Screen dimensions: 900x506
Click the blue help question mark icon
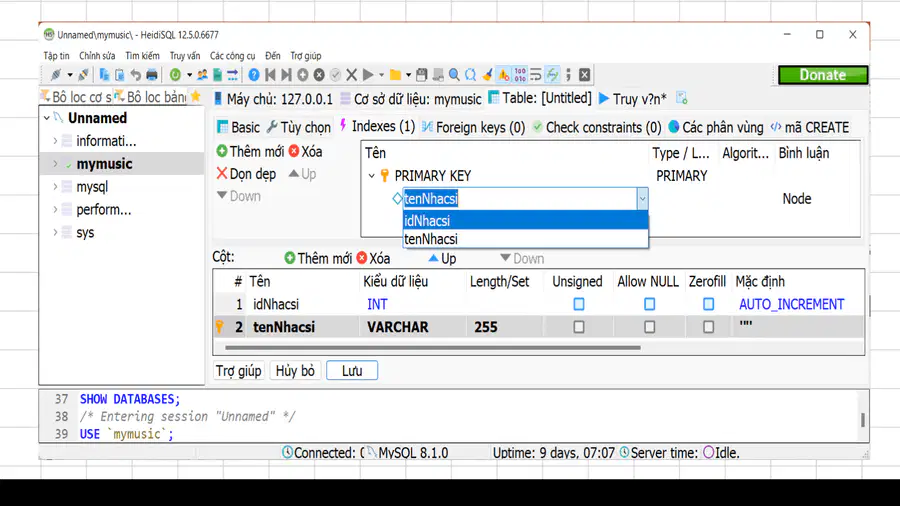point(254,75)
